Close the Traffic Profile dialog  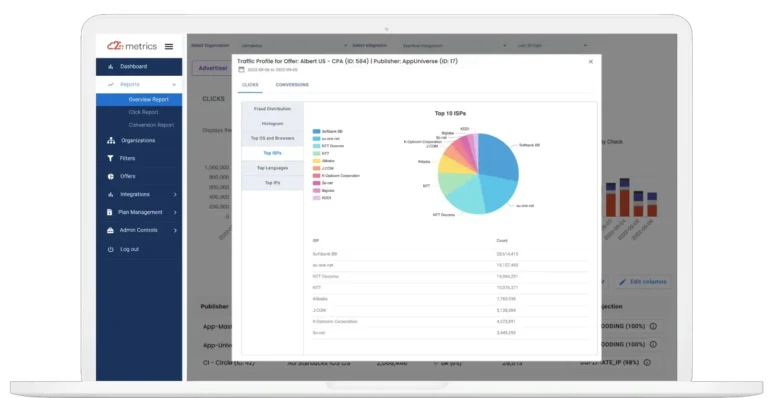[x=591, y=62]
